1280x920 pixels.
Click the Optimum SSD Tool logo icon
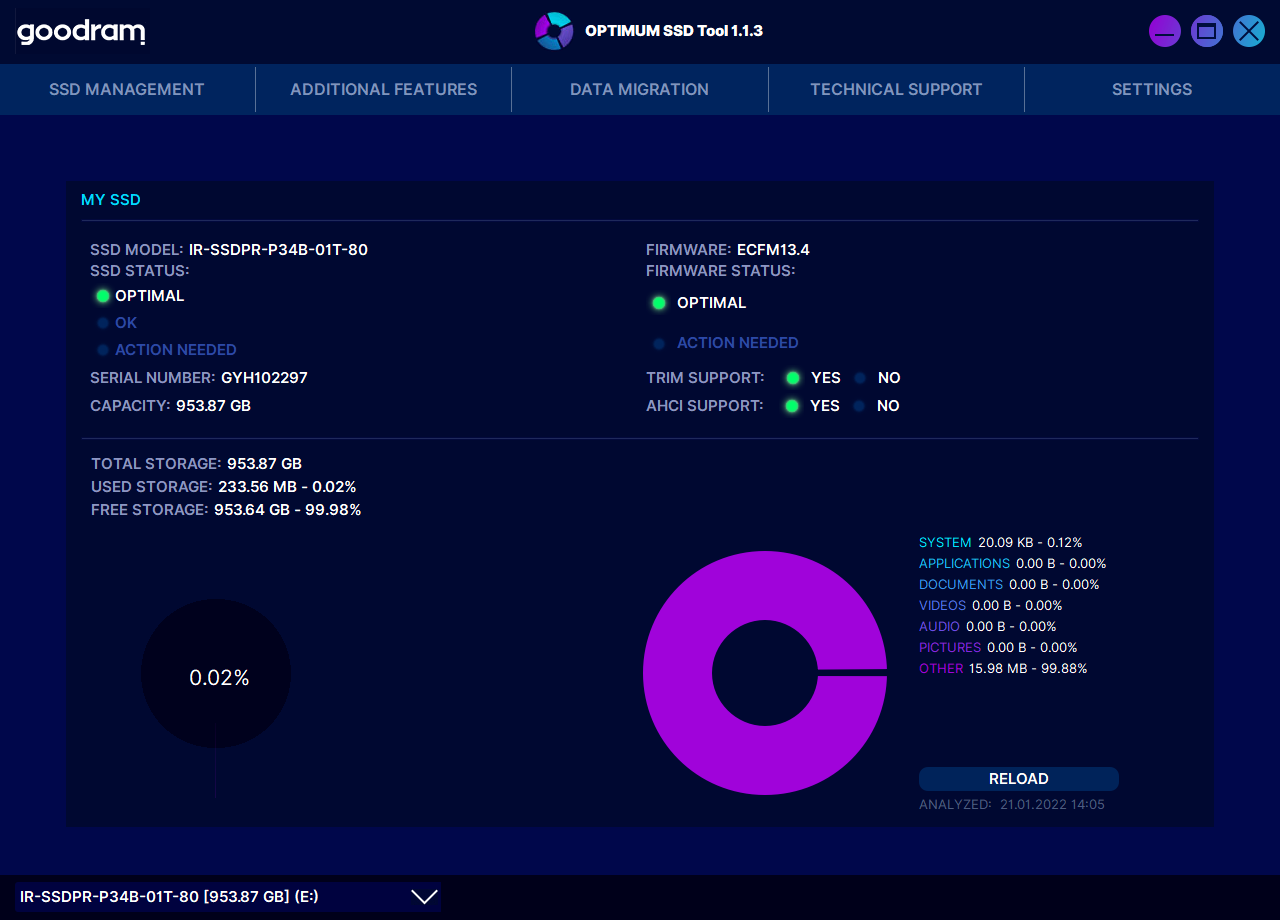(553, 31)
